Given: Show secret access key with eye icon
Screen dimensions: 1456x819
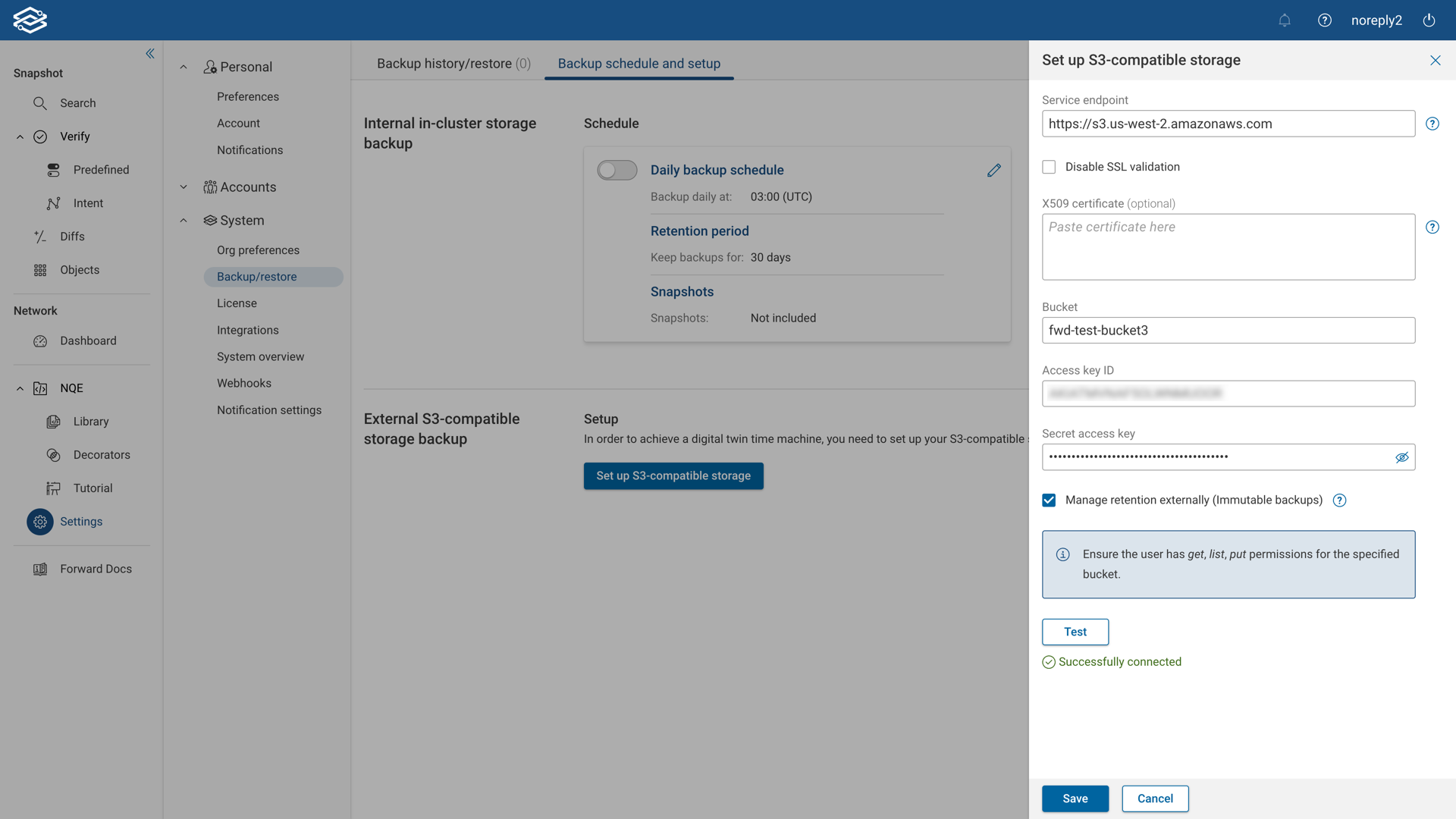Looking at the screenshot, I should (1401, 457).
